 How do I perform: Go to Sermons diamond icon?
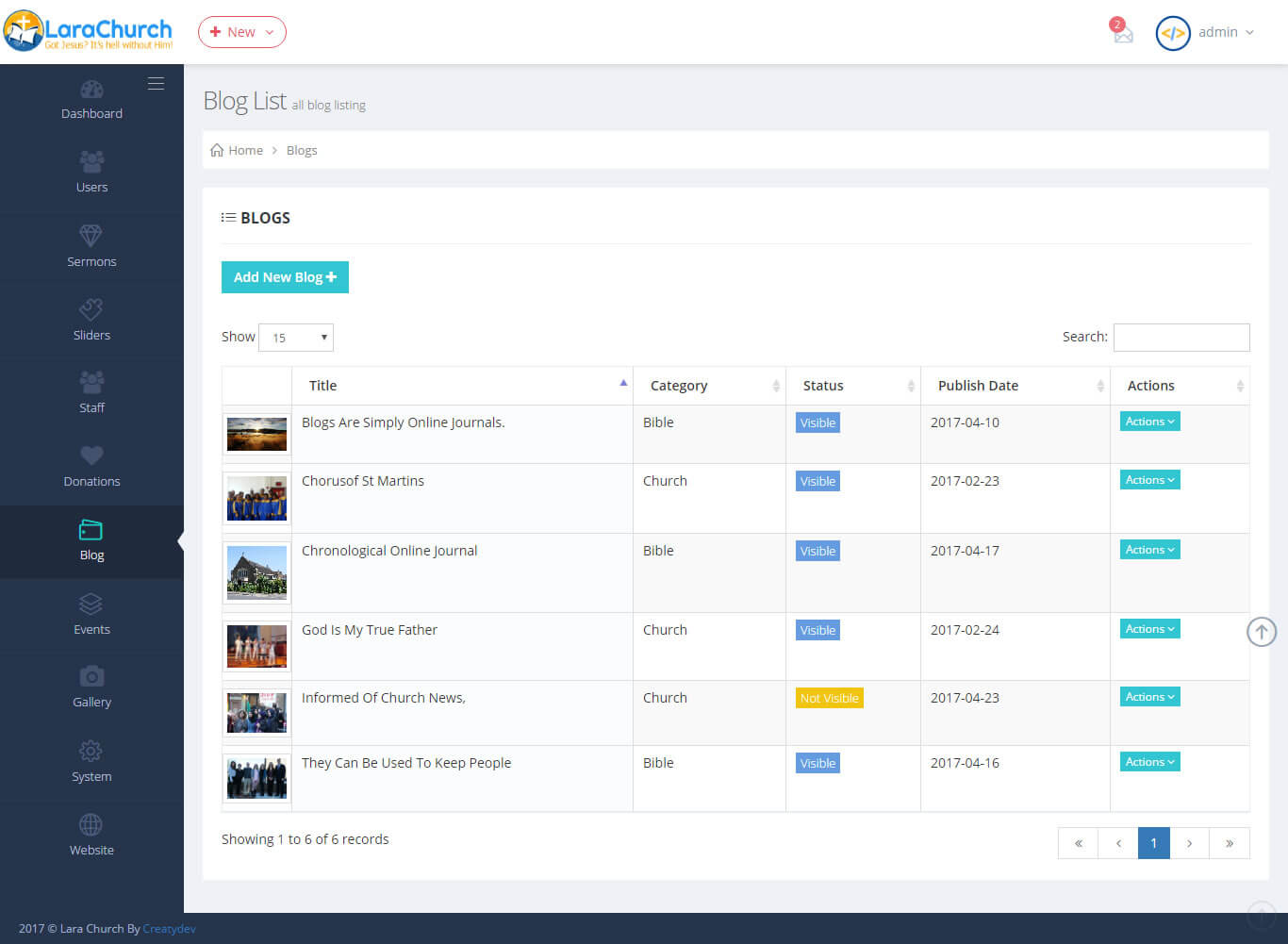pos(91,236)
